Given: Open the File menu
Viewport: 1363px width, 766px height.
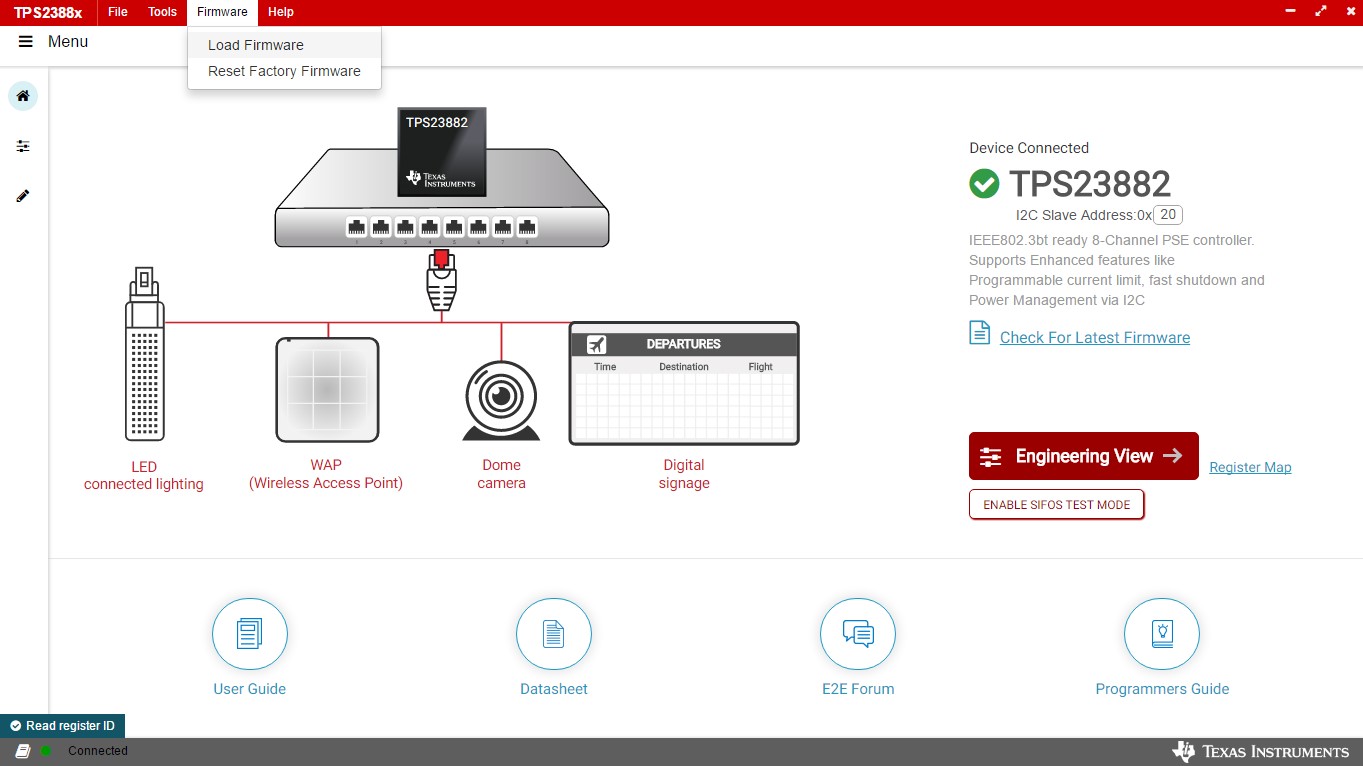Looking at the screenshot, I should (117, 12).
